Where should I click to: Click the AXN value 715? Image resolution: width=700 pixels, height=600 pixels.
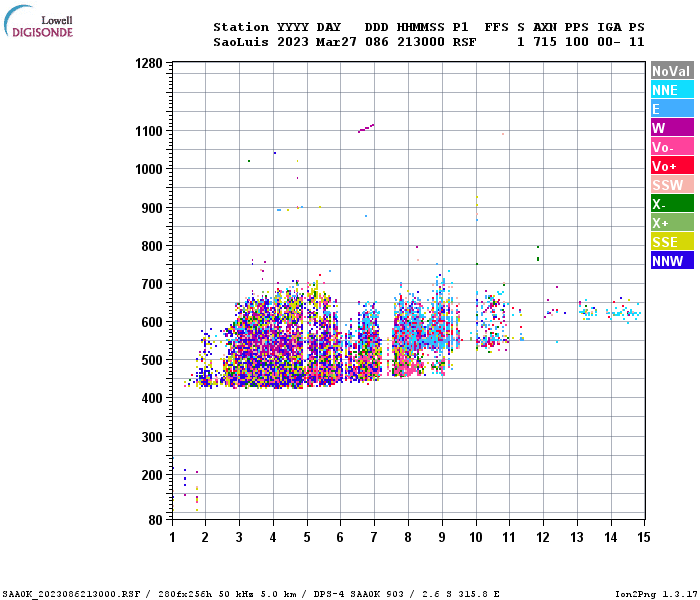coord(545,42)
